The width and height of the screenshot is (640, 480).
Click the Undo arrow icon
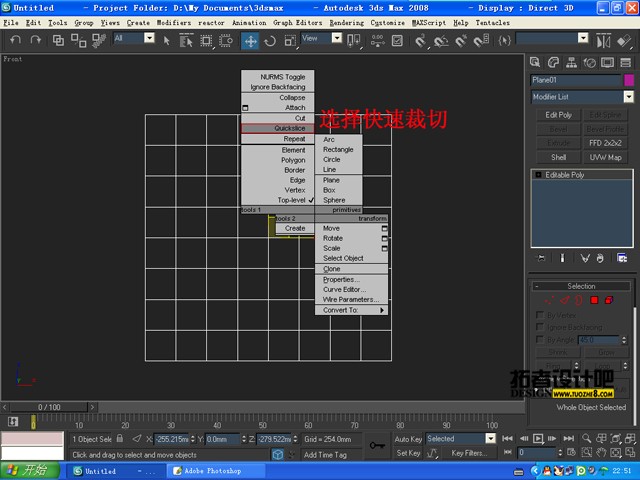click(16, 40)
